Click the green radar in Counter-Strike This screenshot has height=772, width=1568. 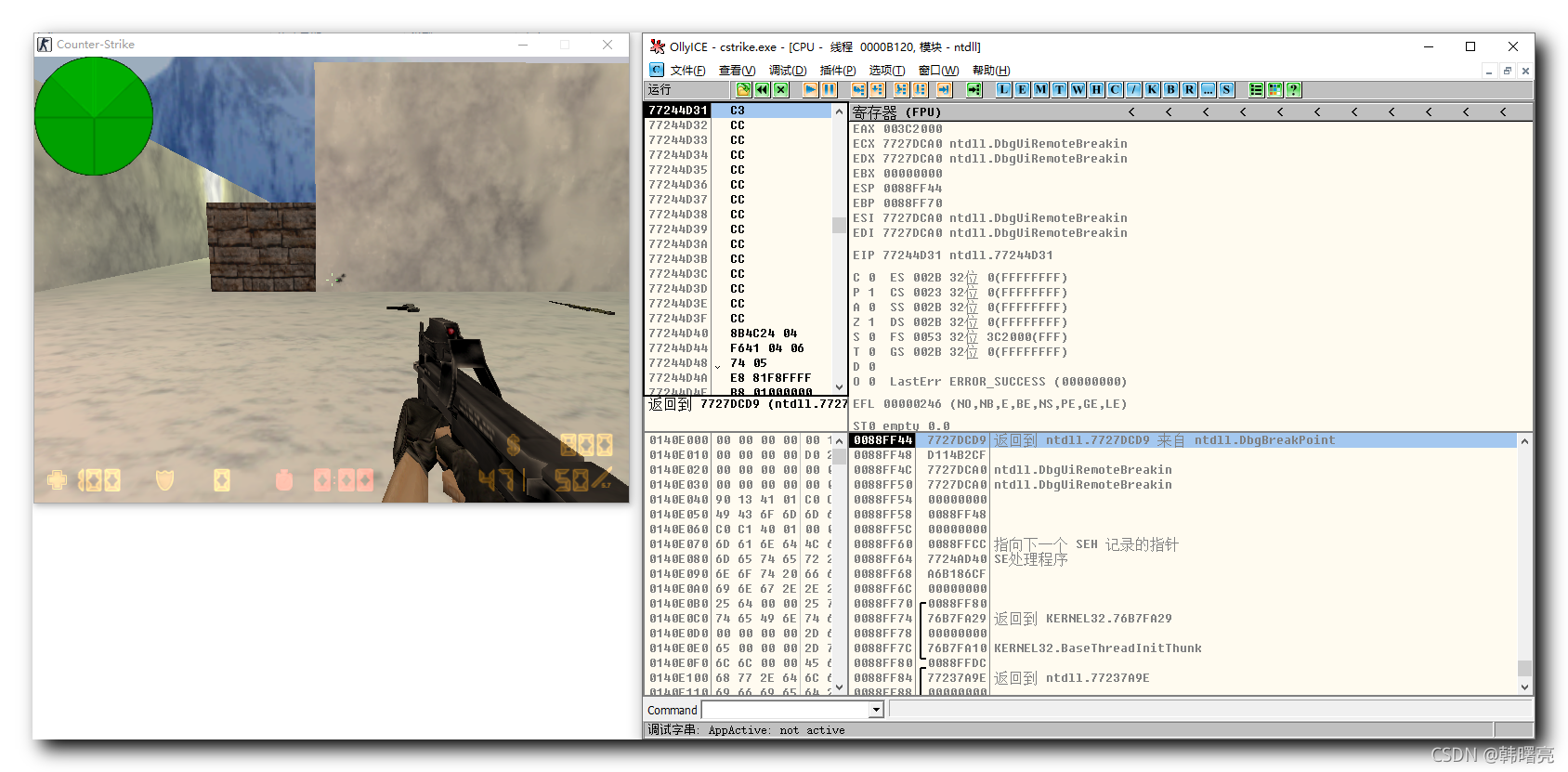click(94, 116)
